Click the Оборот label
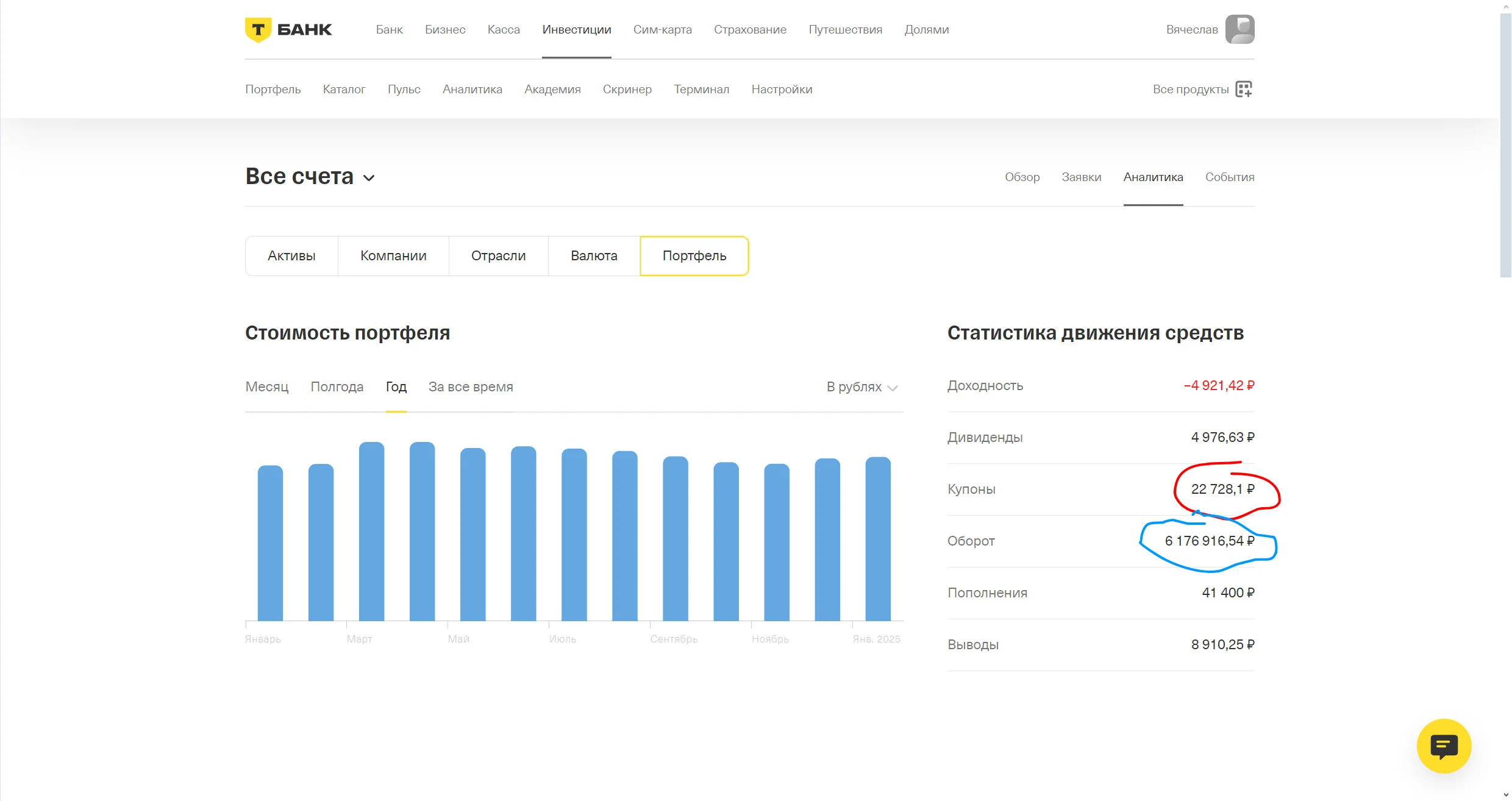Screen dimensions: 1512x801 971,541
